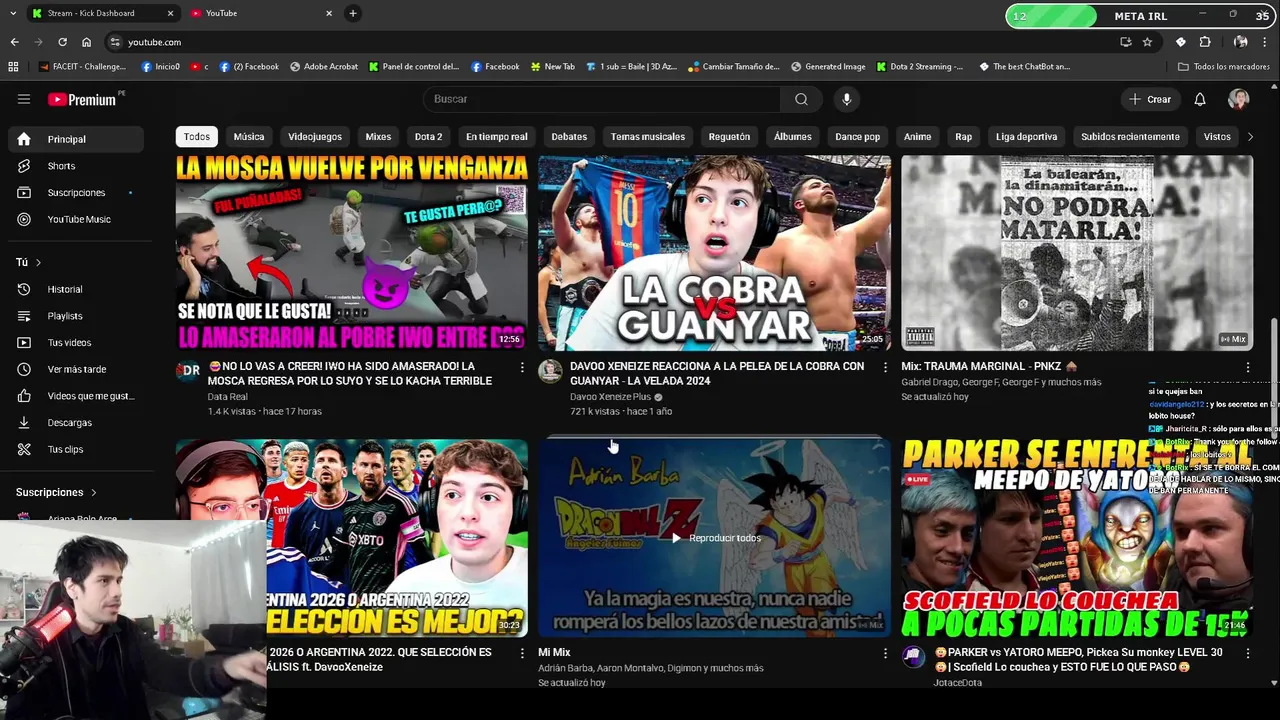
Task: Open the account avatar menu
Action: pos(1239,99)
